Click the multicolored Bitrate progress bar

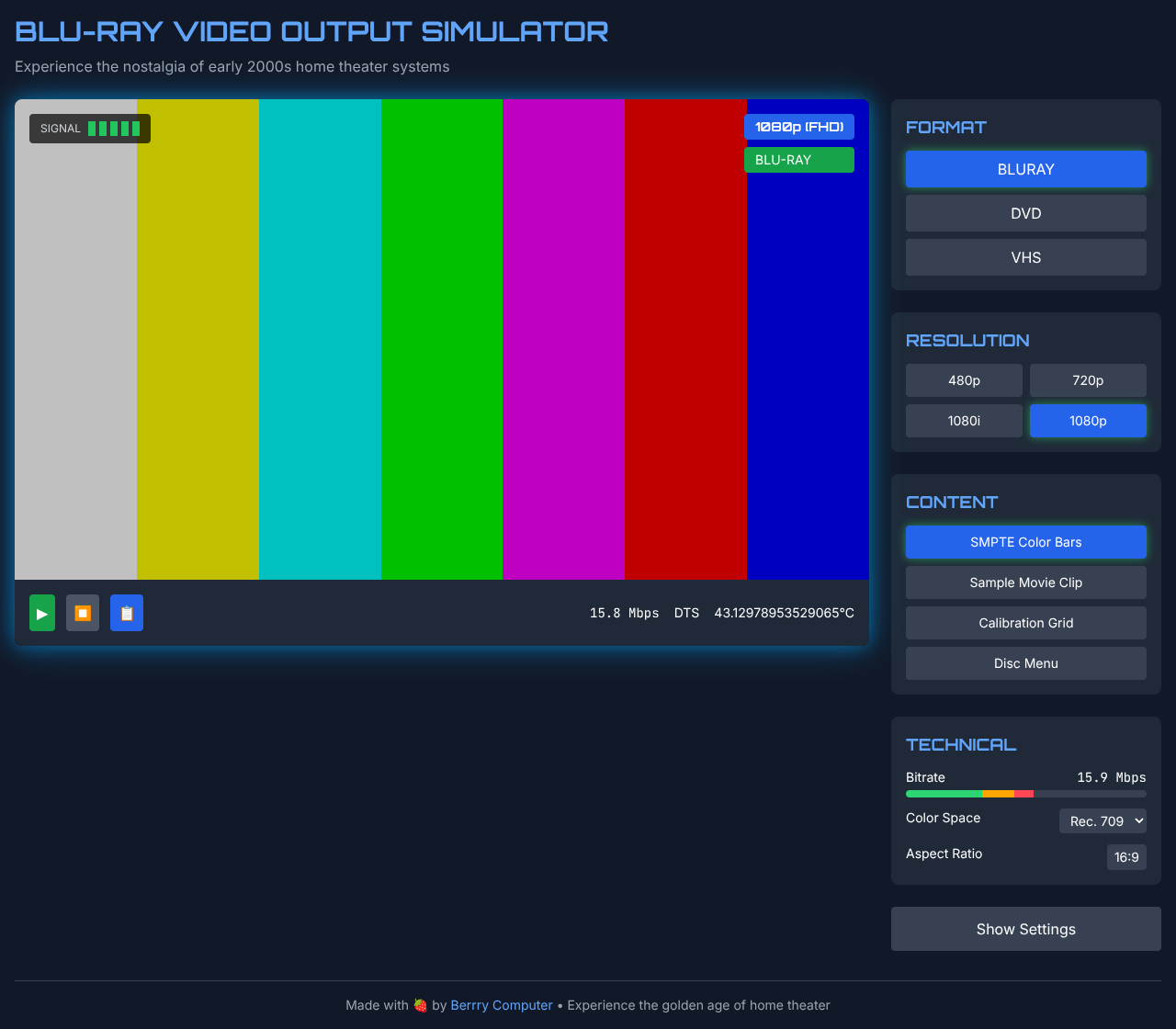click(x=1025, y=793)
